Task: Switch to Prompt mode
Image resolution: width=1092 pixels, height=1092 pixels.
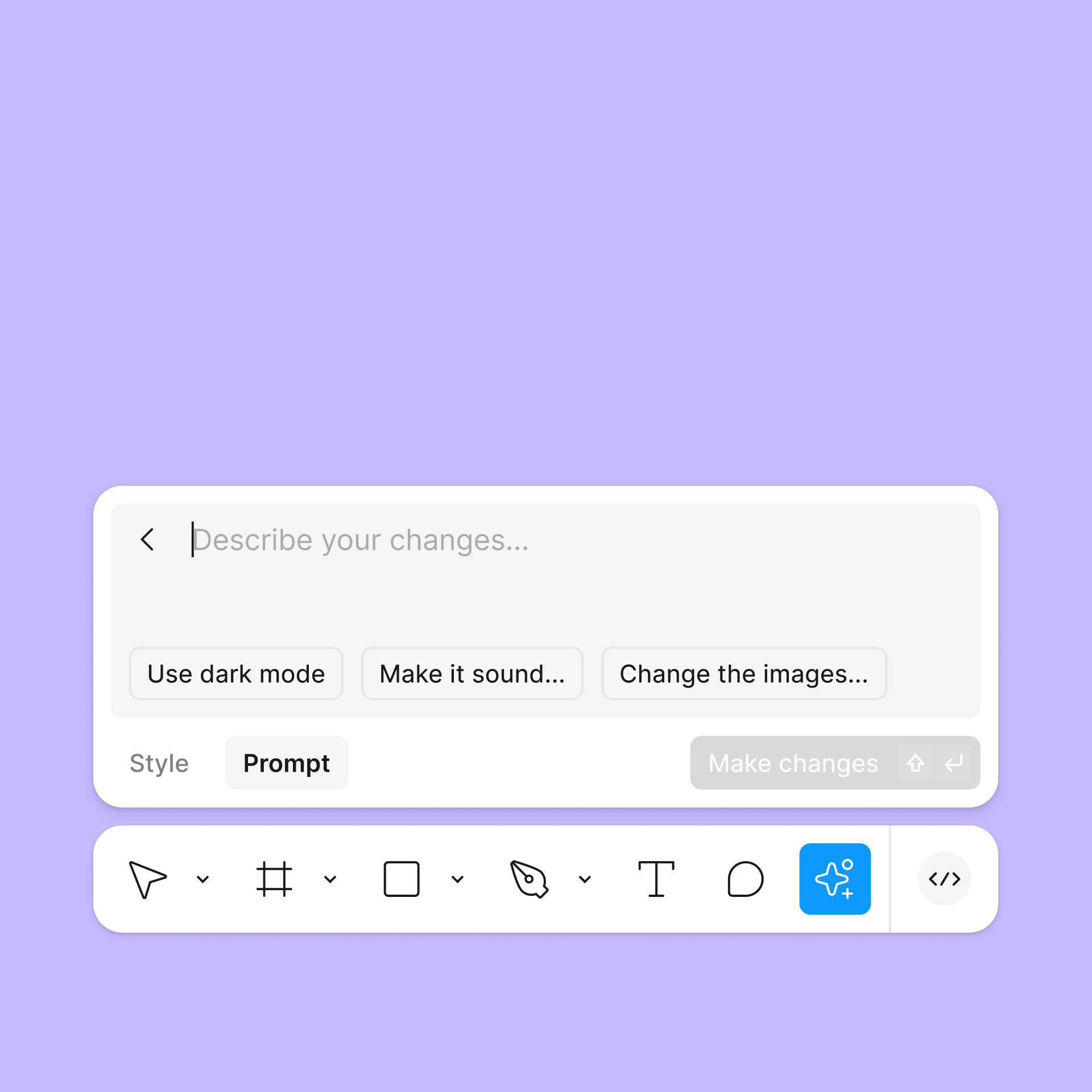Action: click(x=286, y=763)
